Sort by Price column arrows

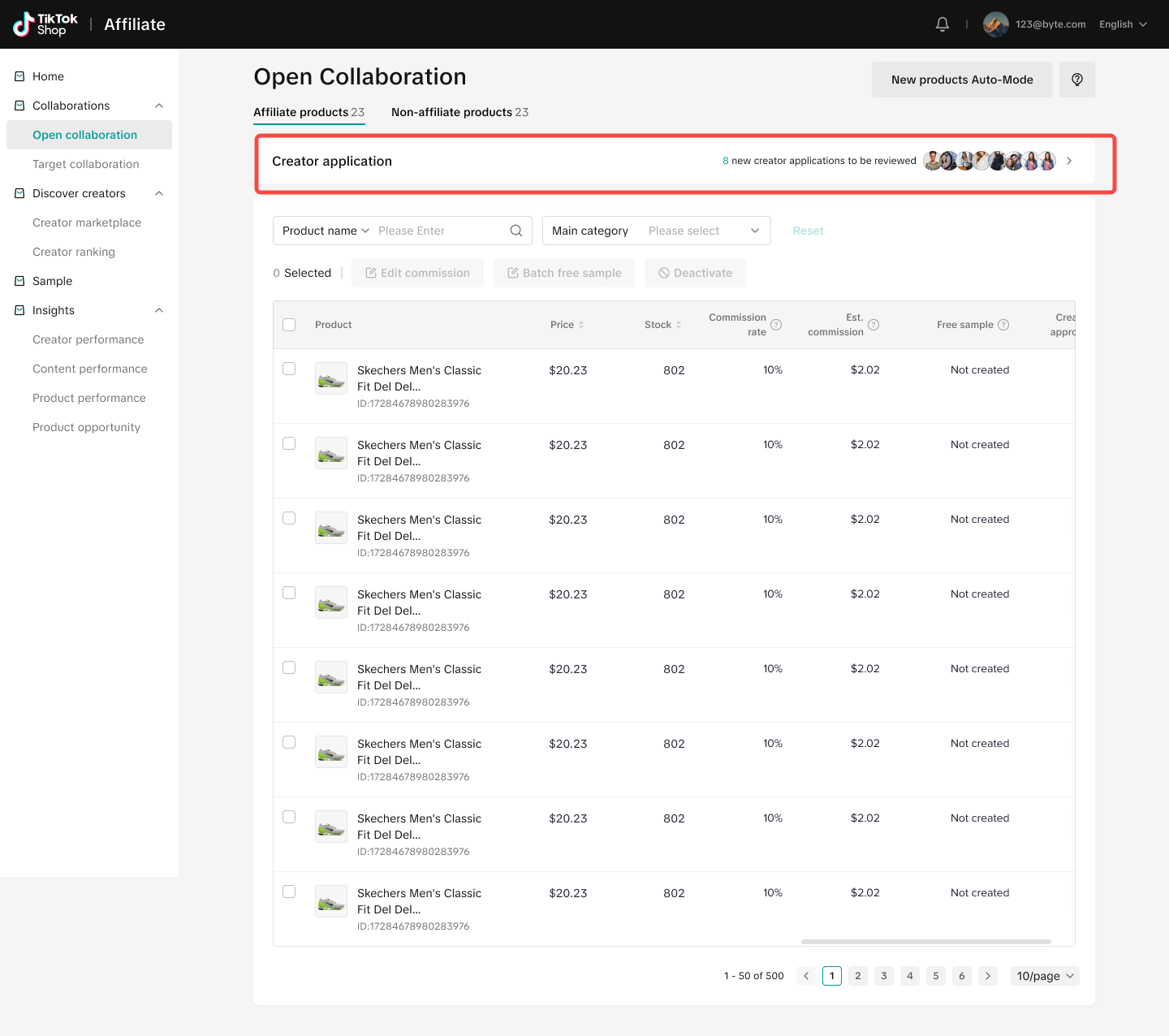(x=581, y=325)
